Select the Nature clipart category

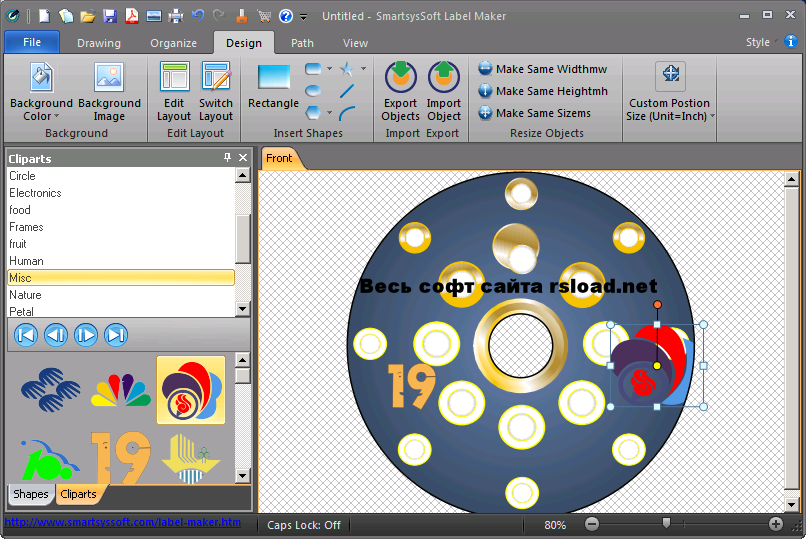pyautogui.click(x=26, y=295)
